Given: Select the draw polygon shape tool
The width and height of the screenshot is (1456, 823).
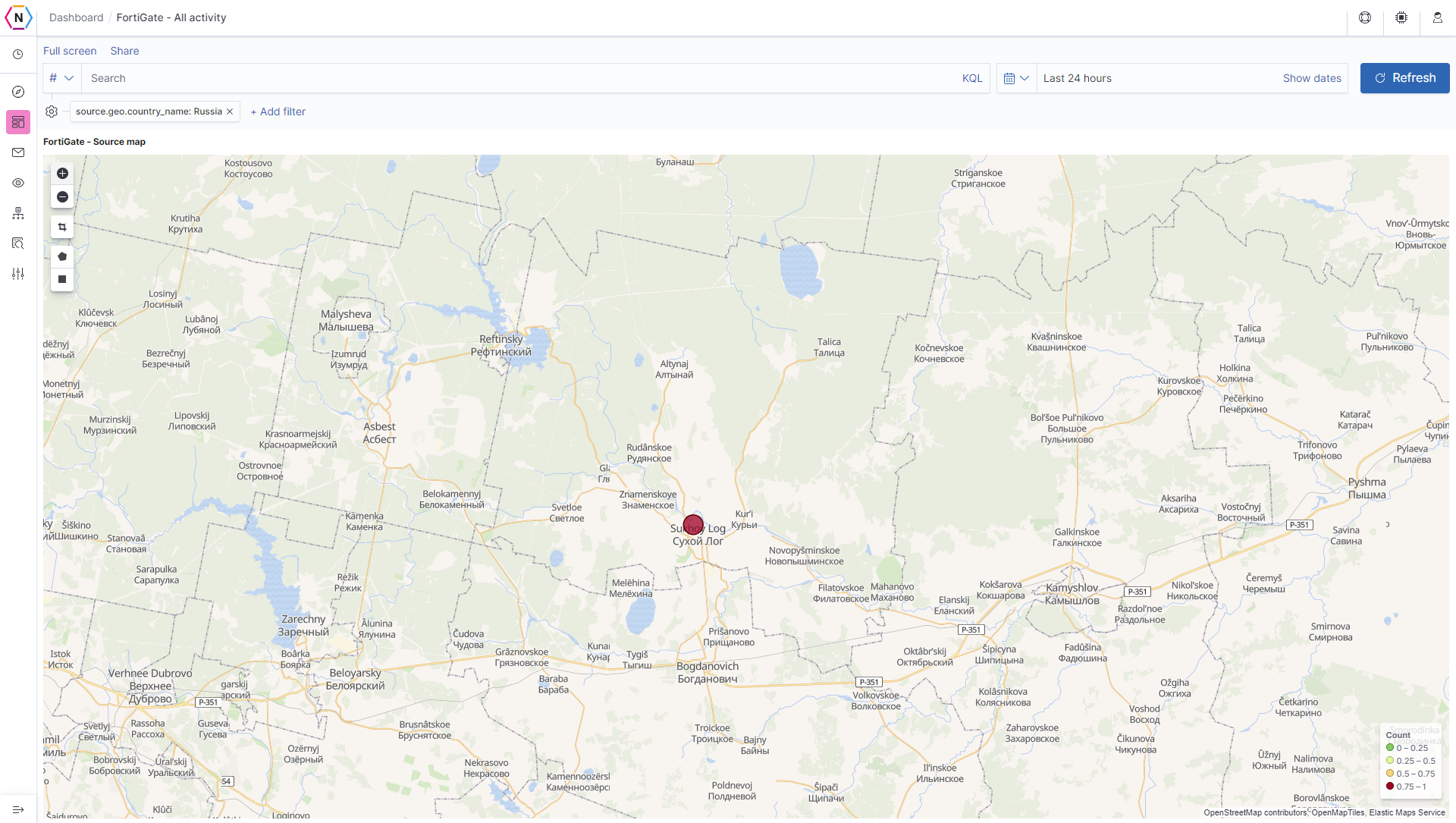Looking at the screenshot, I should click(62, 256).
